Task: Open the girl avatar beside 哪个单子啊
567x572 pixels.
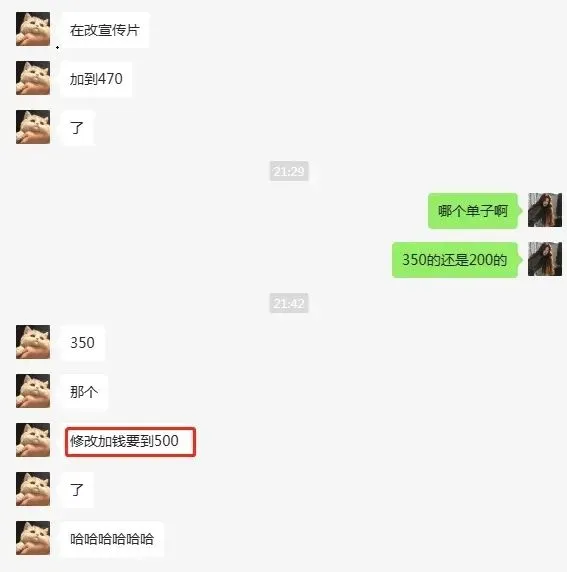Action: tap(545, 210)
